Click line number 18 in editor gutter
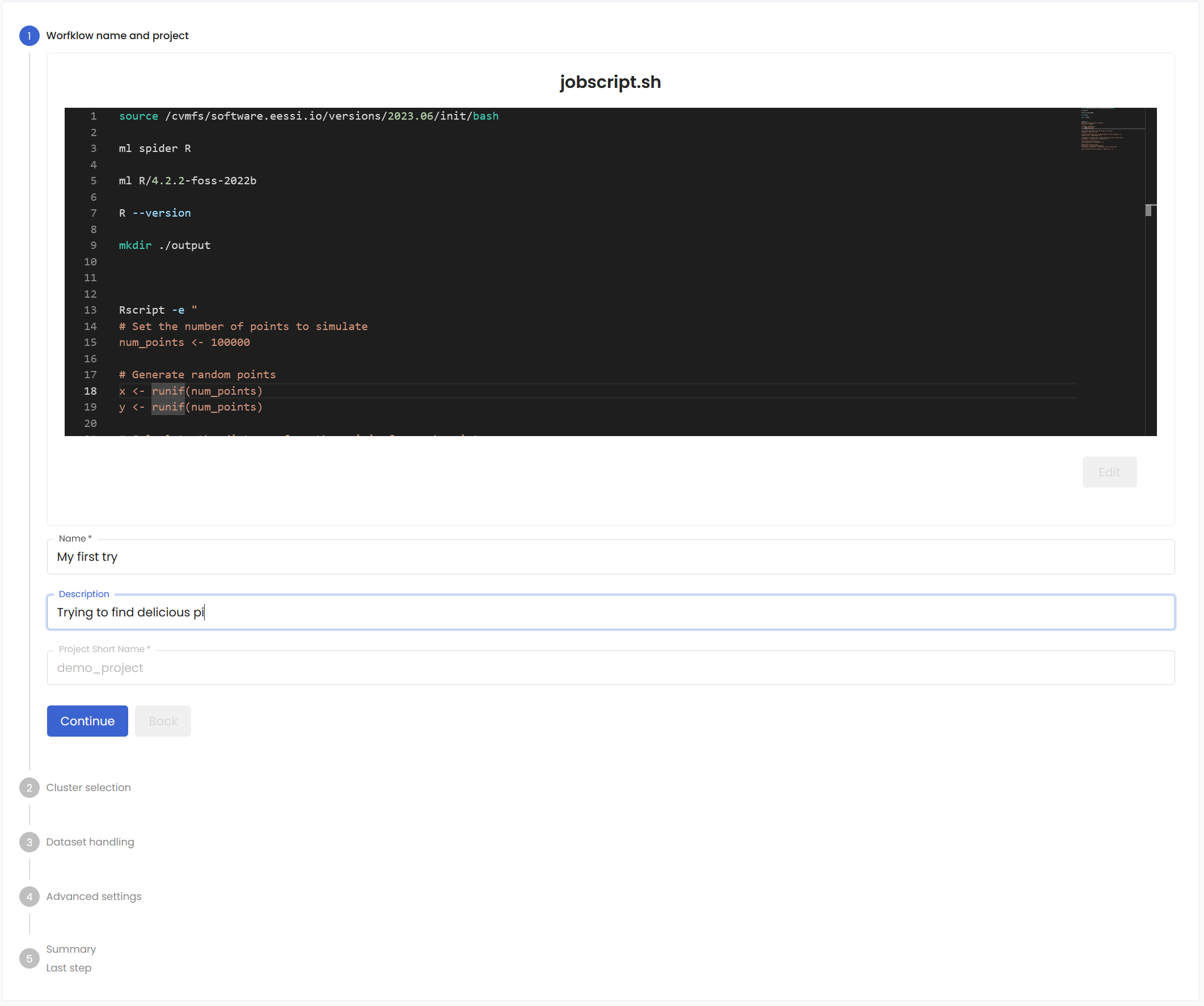Image resolution: width=1204 pixels, height=1006 pixels. [x=91, y=391]
